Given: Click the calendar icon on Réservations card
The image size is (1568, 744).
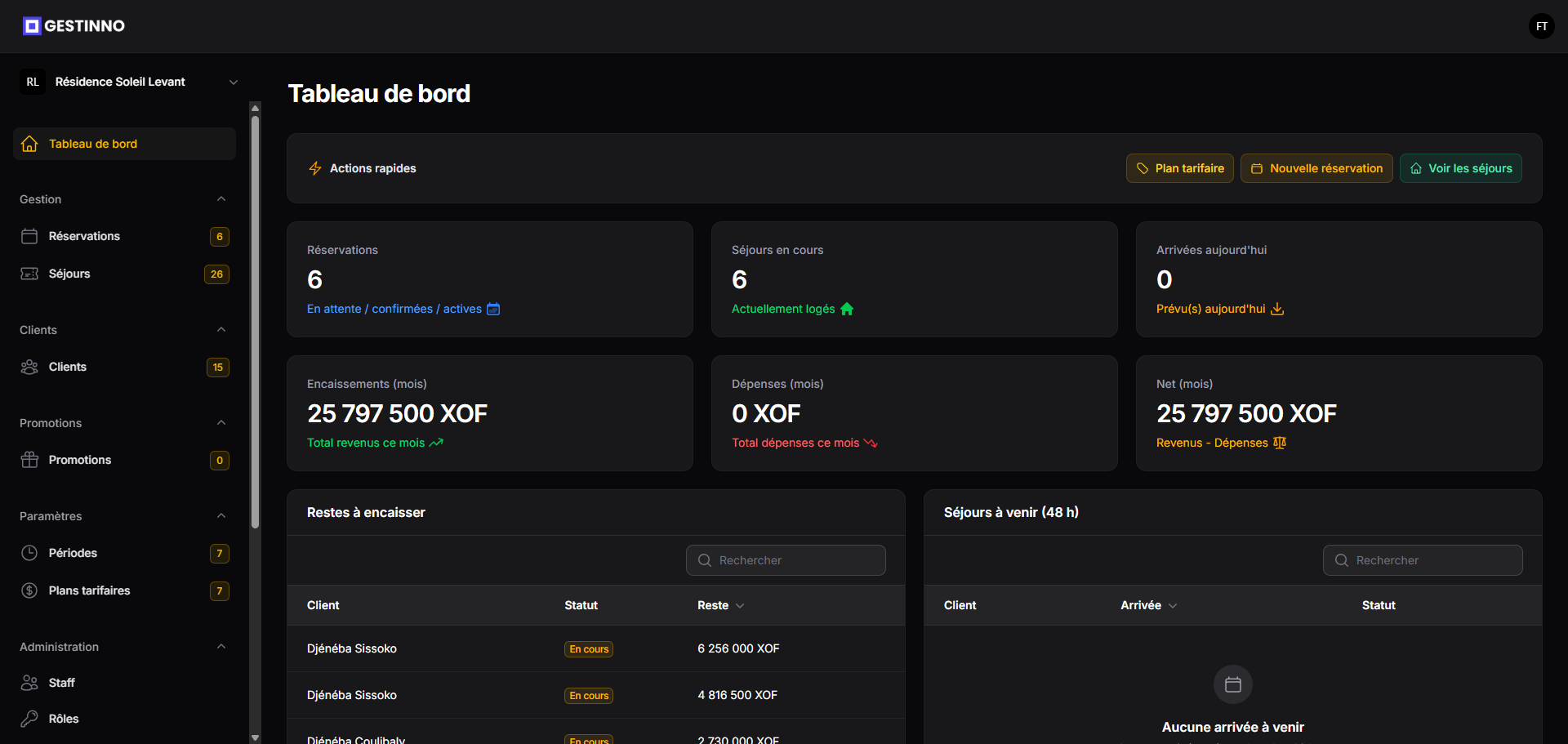Looking at the screenshot, I should pyautogui.click(x=493, y=309).
